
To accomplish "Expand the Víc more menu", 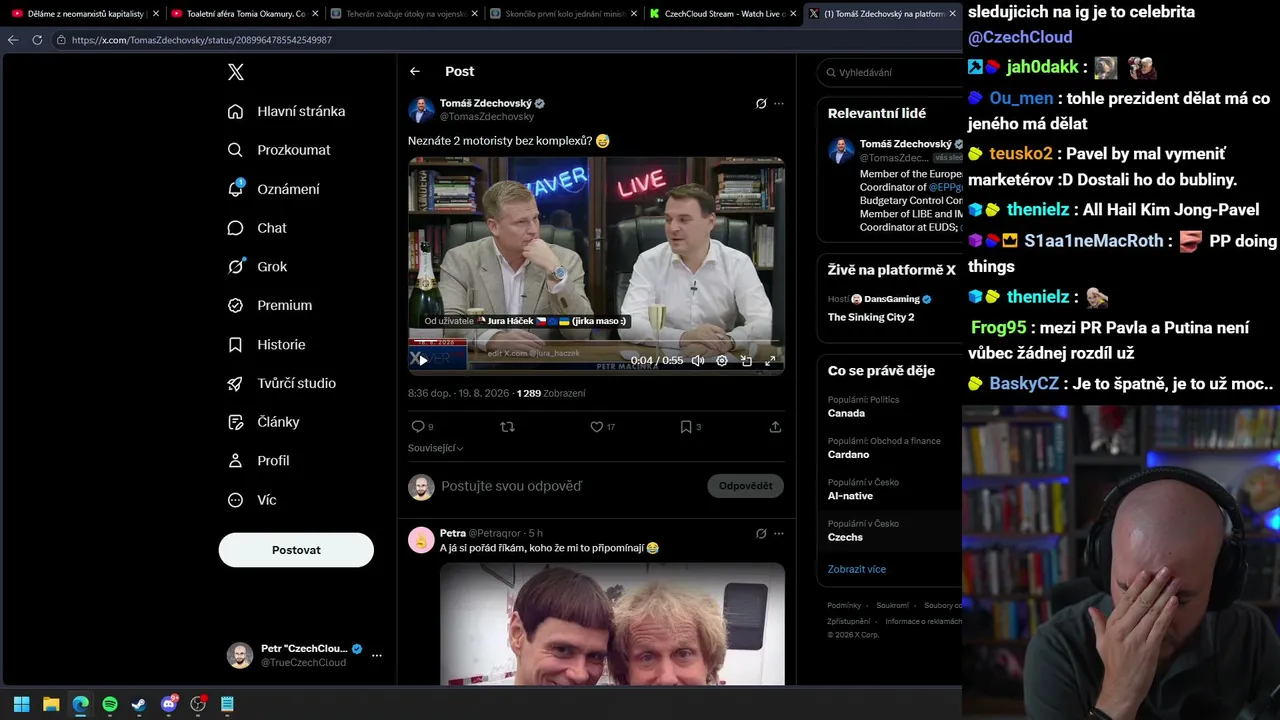I will (251, 500).
